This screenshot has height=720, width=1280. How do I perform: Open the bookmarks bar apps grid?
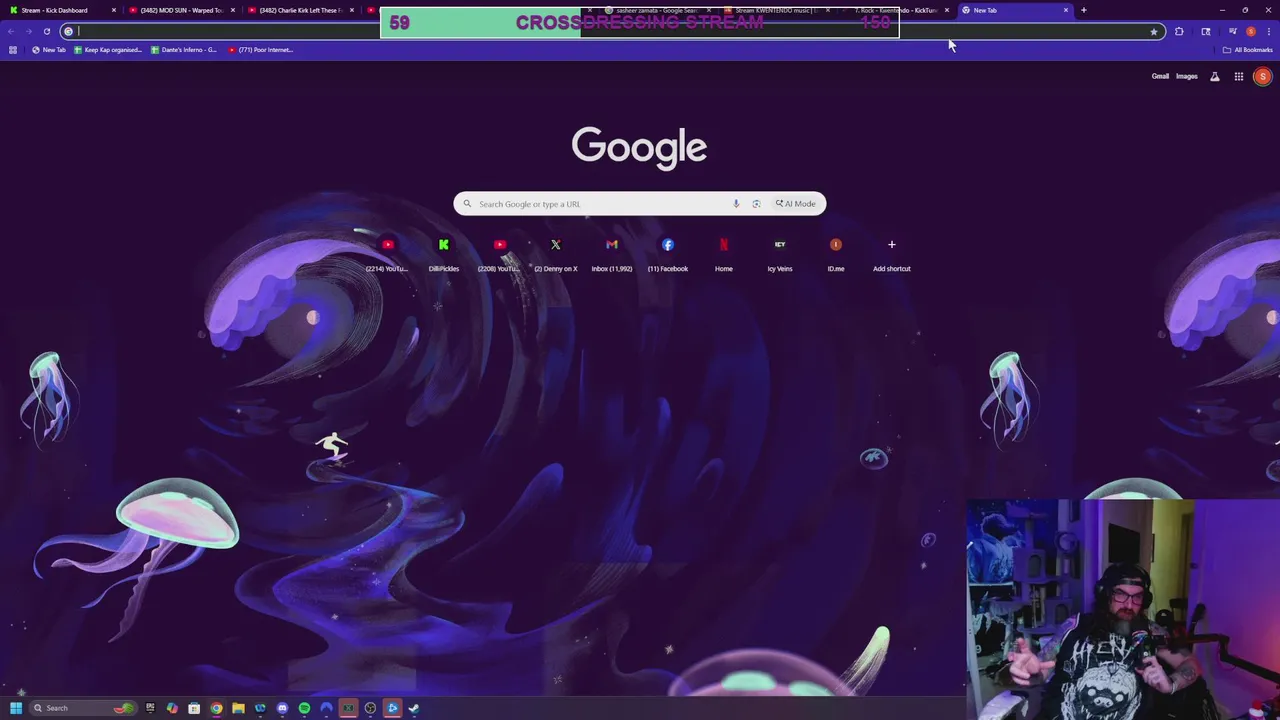(x=12, y=50)
